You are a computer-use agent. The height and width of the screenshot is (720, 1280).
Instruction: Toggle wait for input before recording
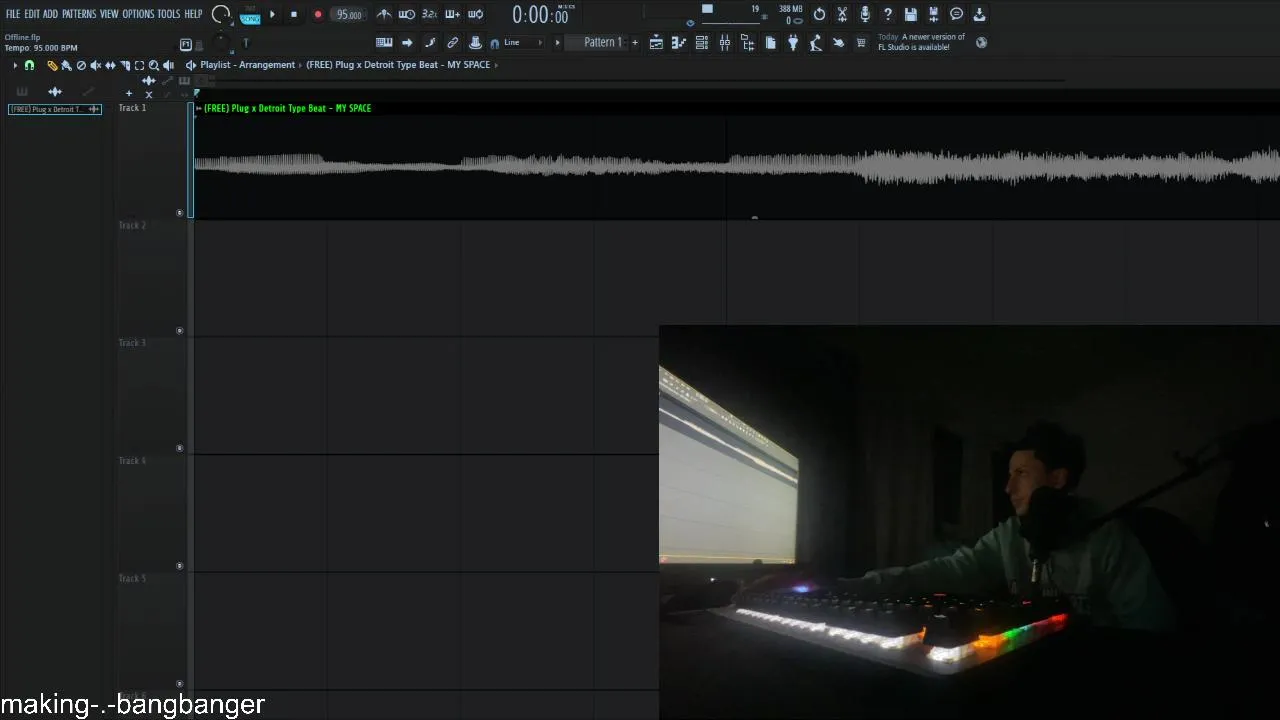[x=407, y=14]
